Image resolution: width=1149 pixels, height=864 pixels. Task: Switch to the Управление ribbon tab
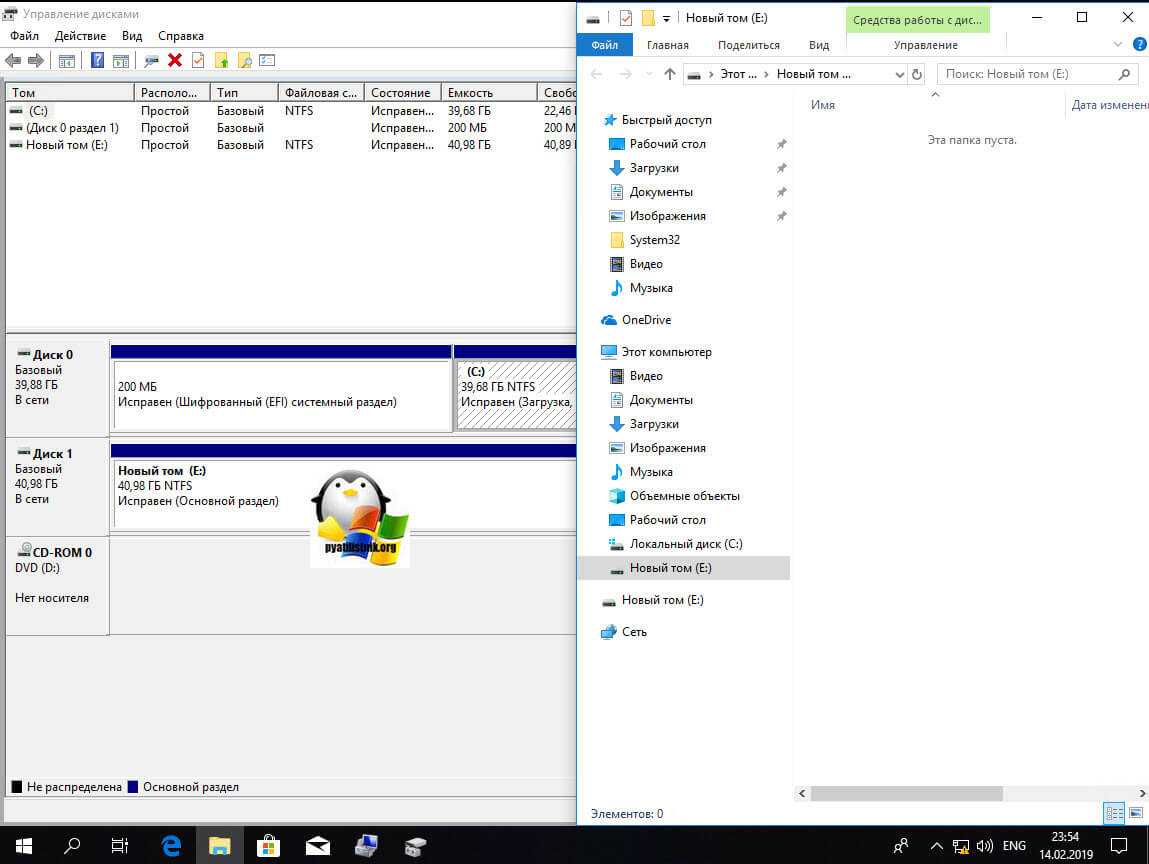(925, 45)
